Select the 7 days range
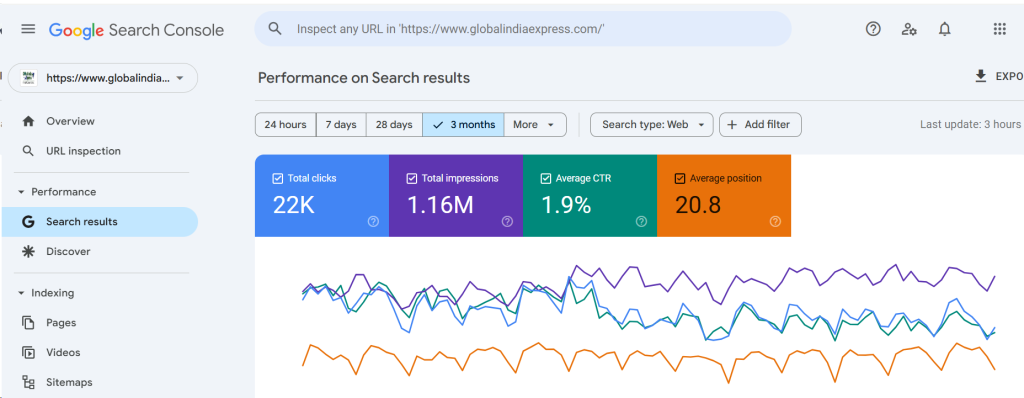 click(341, 124)
